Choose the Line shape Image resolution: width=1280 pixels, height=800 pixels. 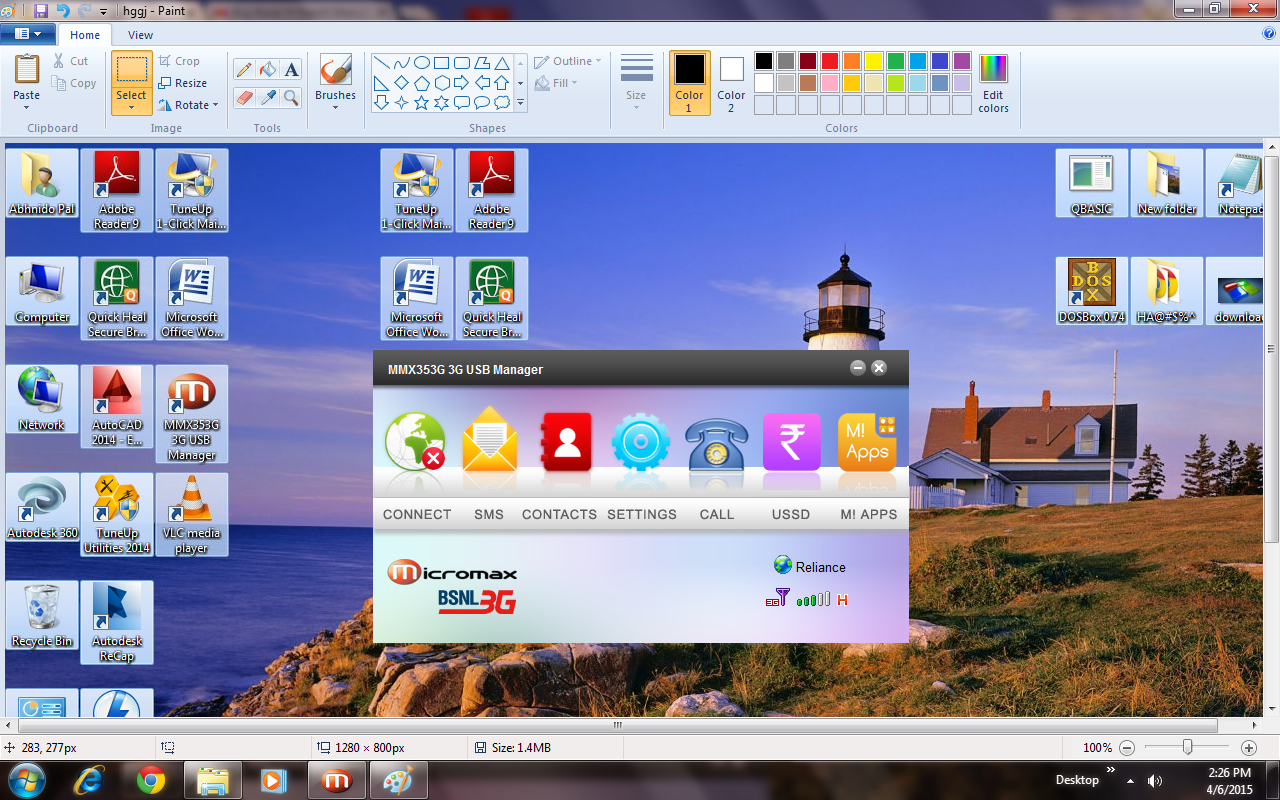tap(382, 63)
